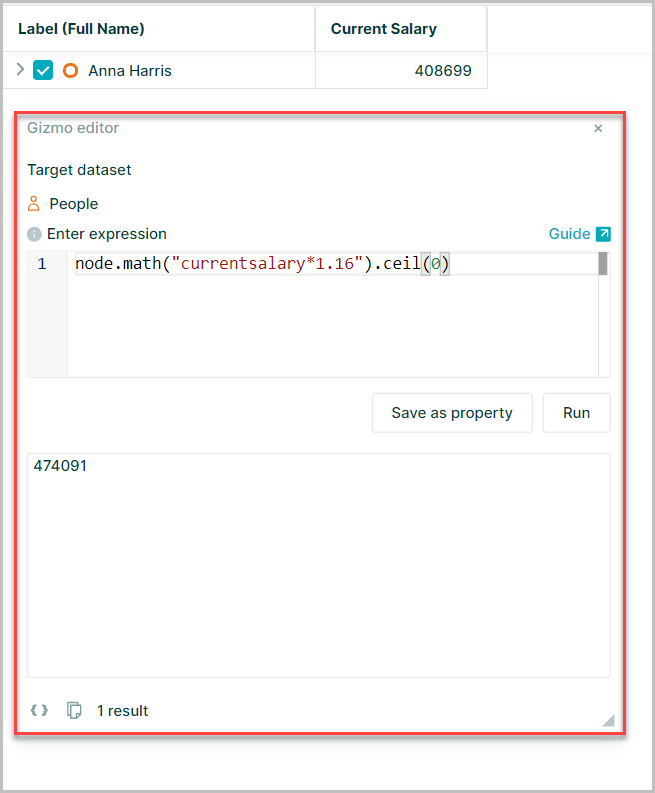Click the Save as property button
The height and width of the screenshot is (793, 655).
(452, 413)
